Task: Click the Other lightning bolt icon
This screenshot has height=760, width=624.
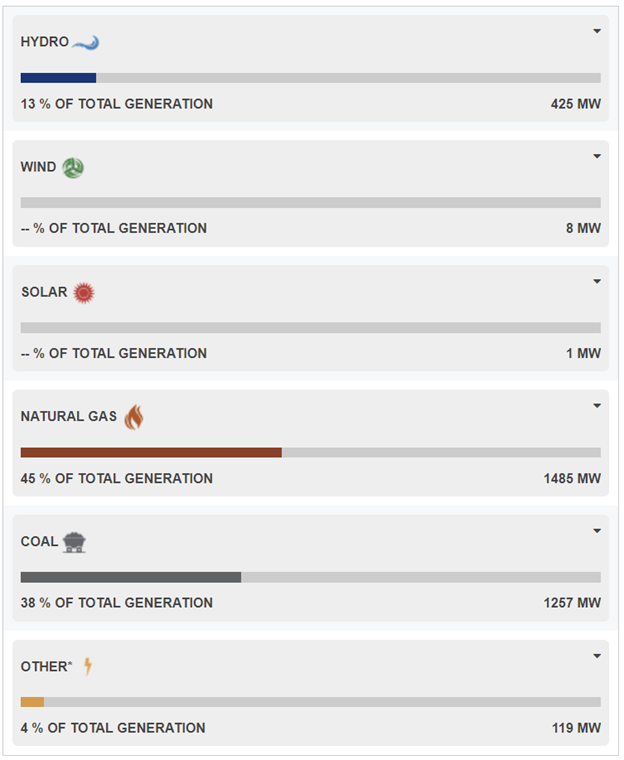Action: tap(88, 666)
